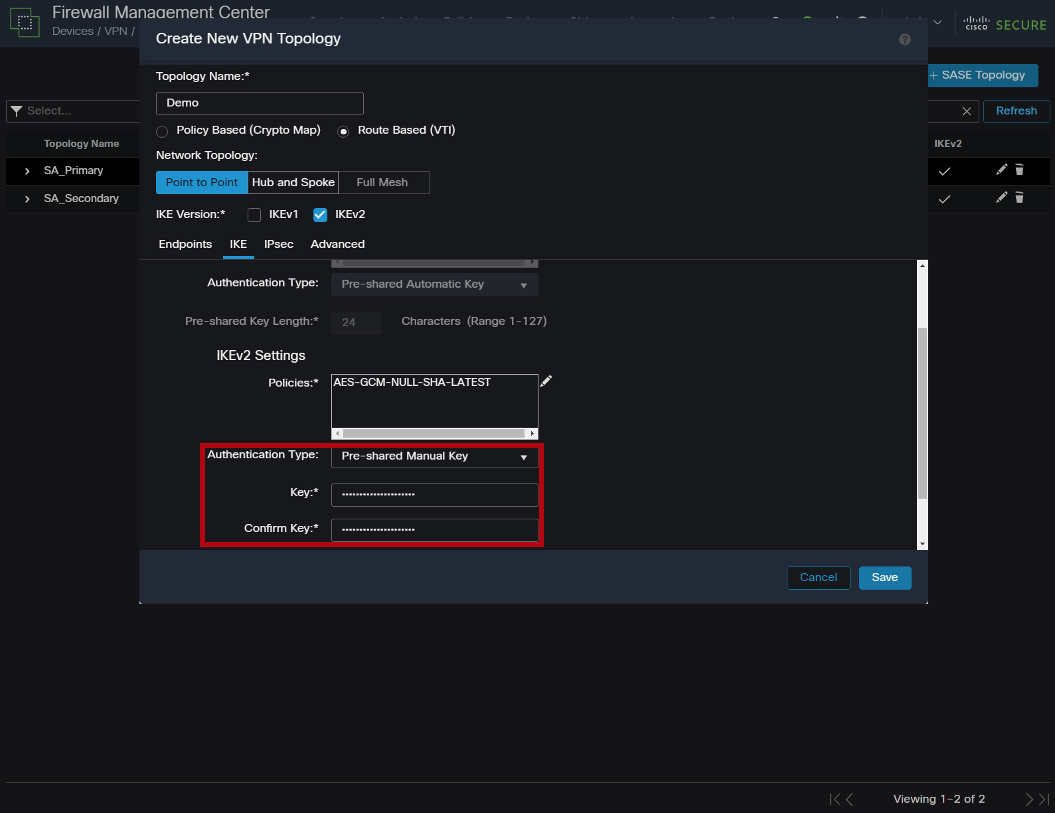Clear the search filter with X icon
This screenshot has height=813, width=1055.
click(x=966, y=111)
